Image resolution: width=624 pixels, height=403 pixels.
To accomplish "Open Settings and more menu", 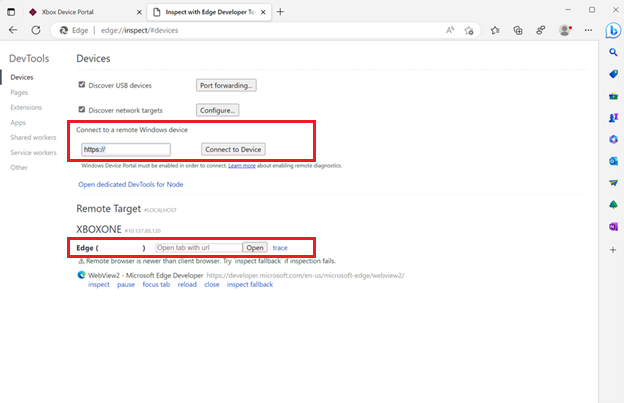I will coord(588,30).
